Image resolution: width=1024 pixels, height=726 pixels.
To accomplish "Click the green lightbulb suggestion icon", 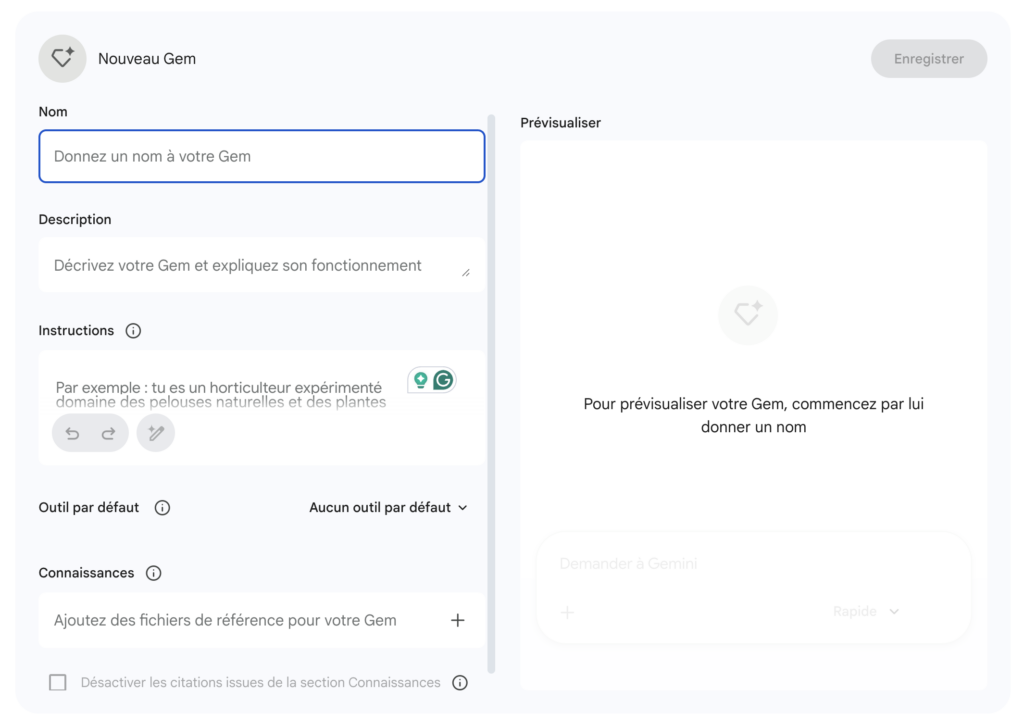I will [420, 380].
